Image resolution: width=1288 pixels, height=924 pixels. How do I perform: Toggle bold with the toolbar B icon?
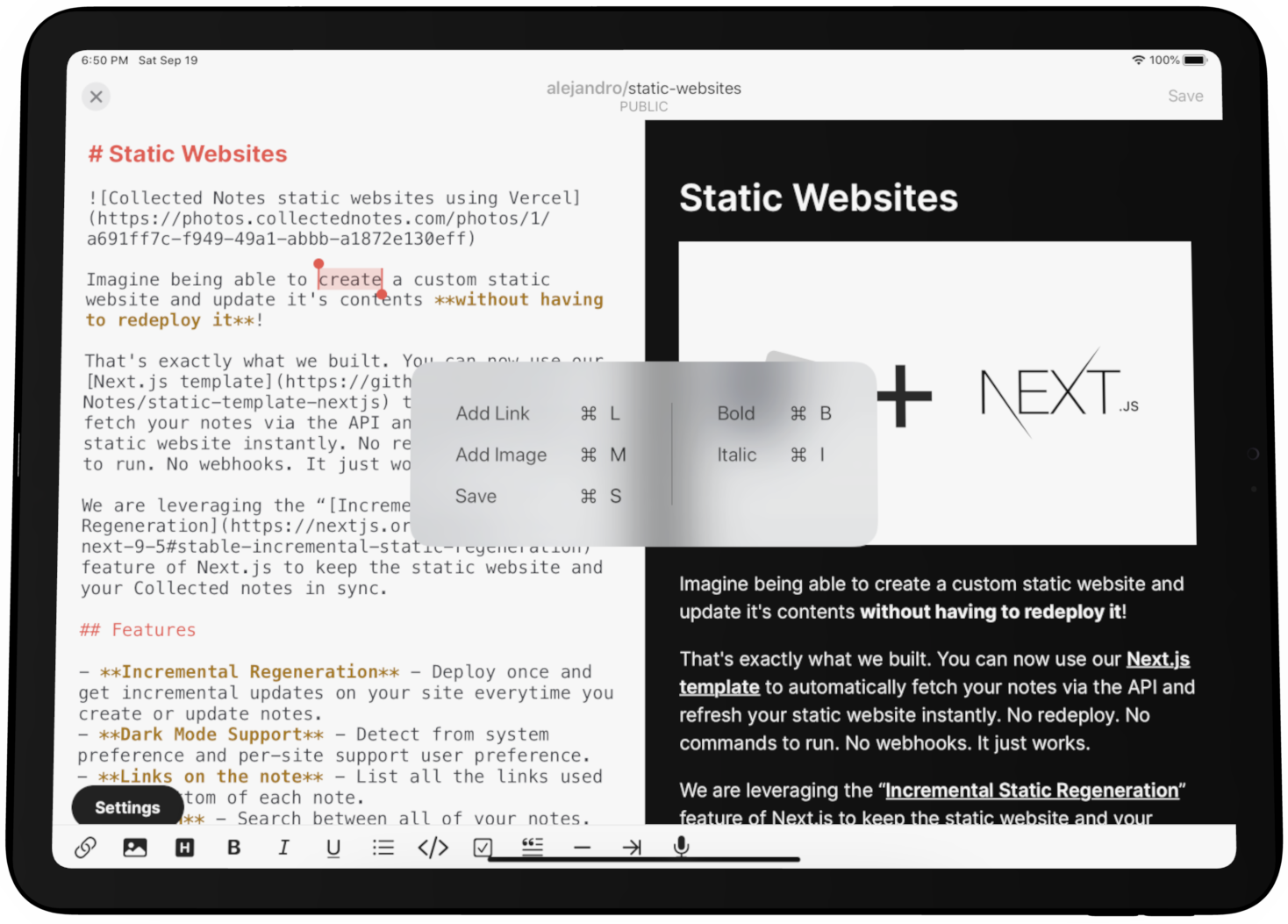[x=233, y=847]
